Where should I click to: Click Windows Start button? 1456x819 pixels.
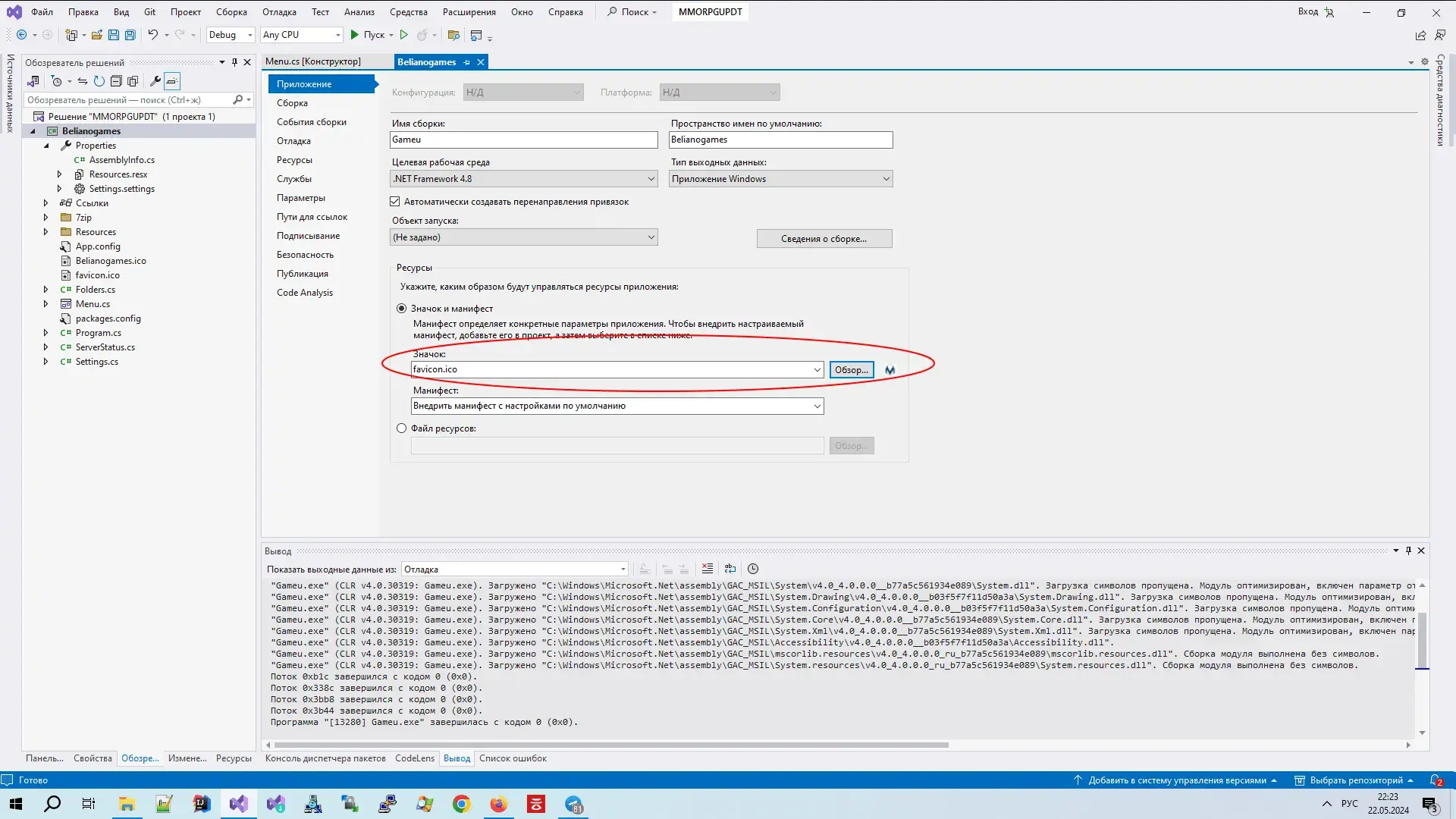[x=15, y=804]
